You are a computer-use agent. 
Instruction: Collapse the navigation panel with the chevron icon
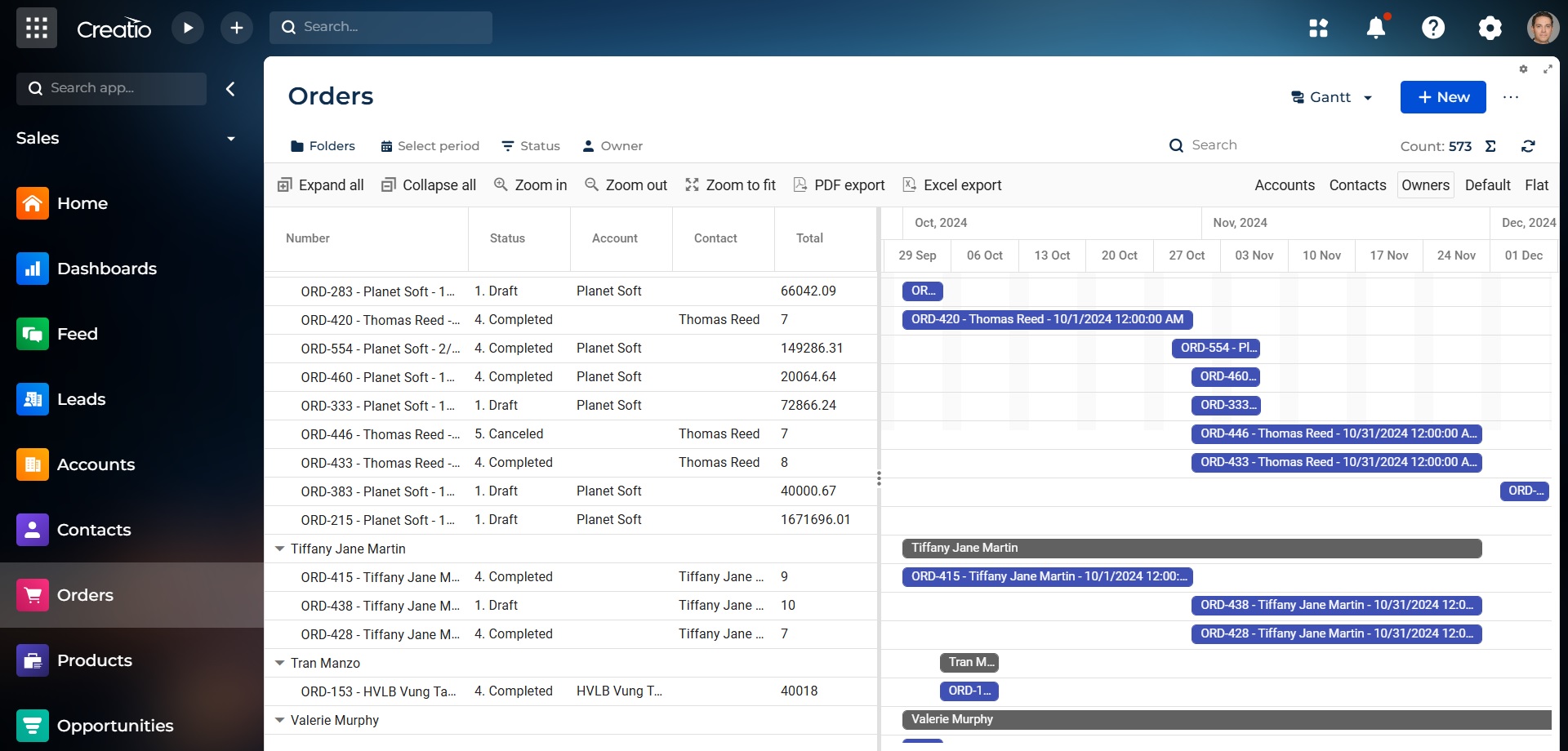coord(230,89)
